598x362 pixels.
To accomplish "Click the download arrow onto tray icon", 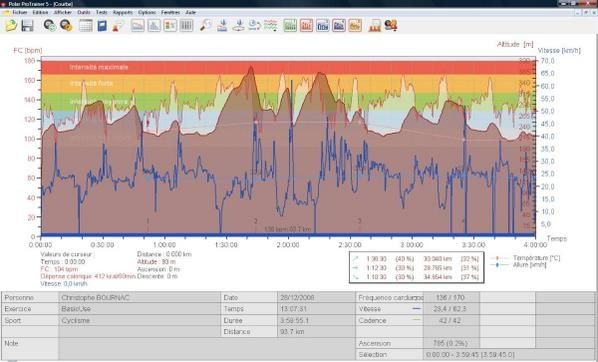I will (x=222, y=26).
